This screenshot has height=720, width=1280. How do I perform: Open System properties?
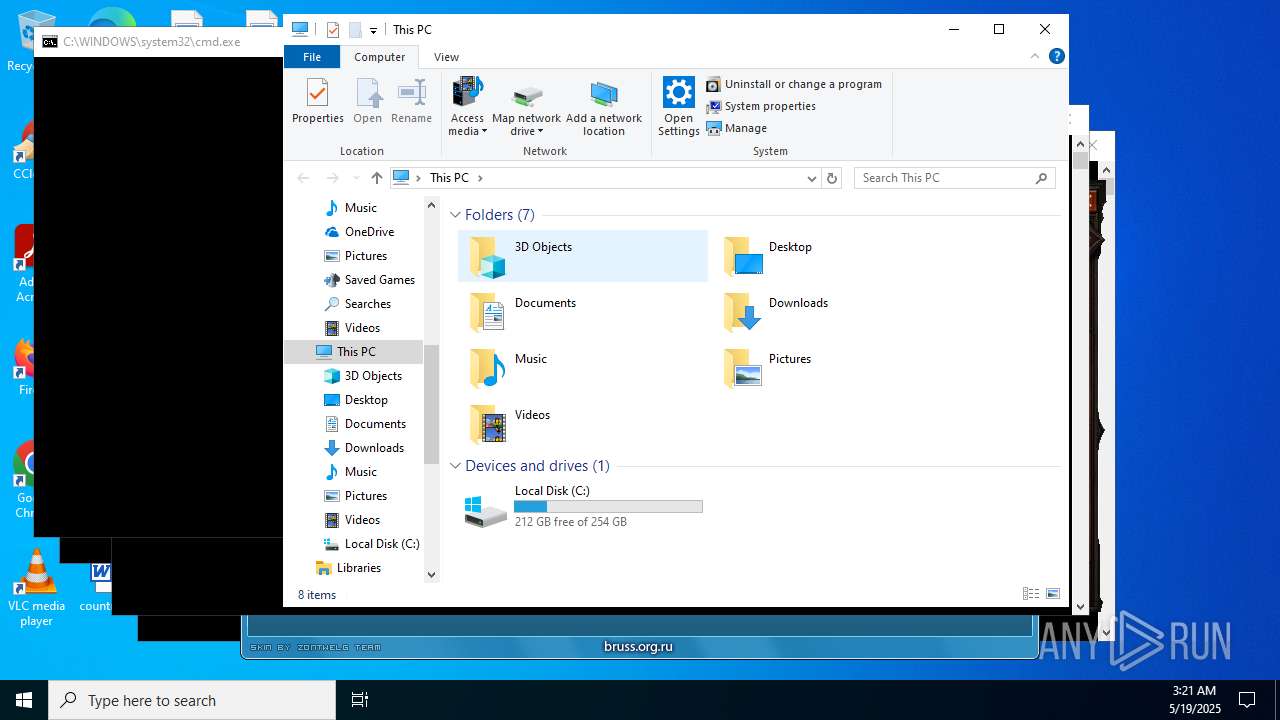(x=761, y=106)
